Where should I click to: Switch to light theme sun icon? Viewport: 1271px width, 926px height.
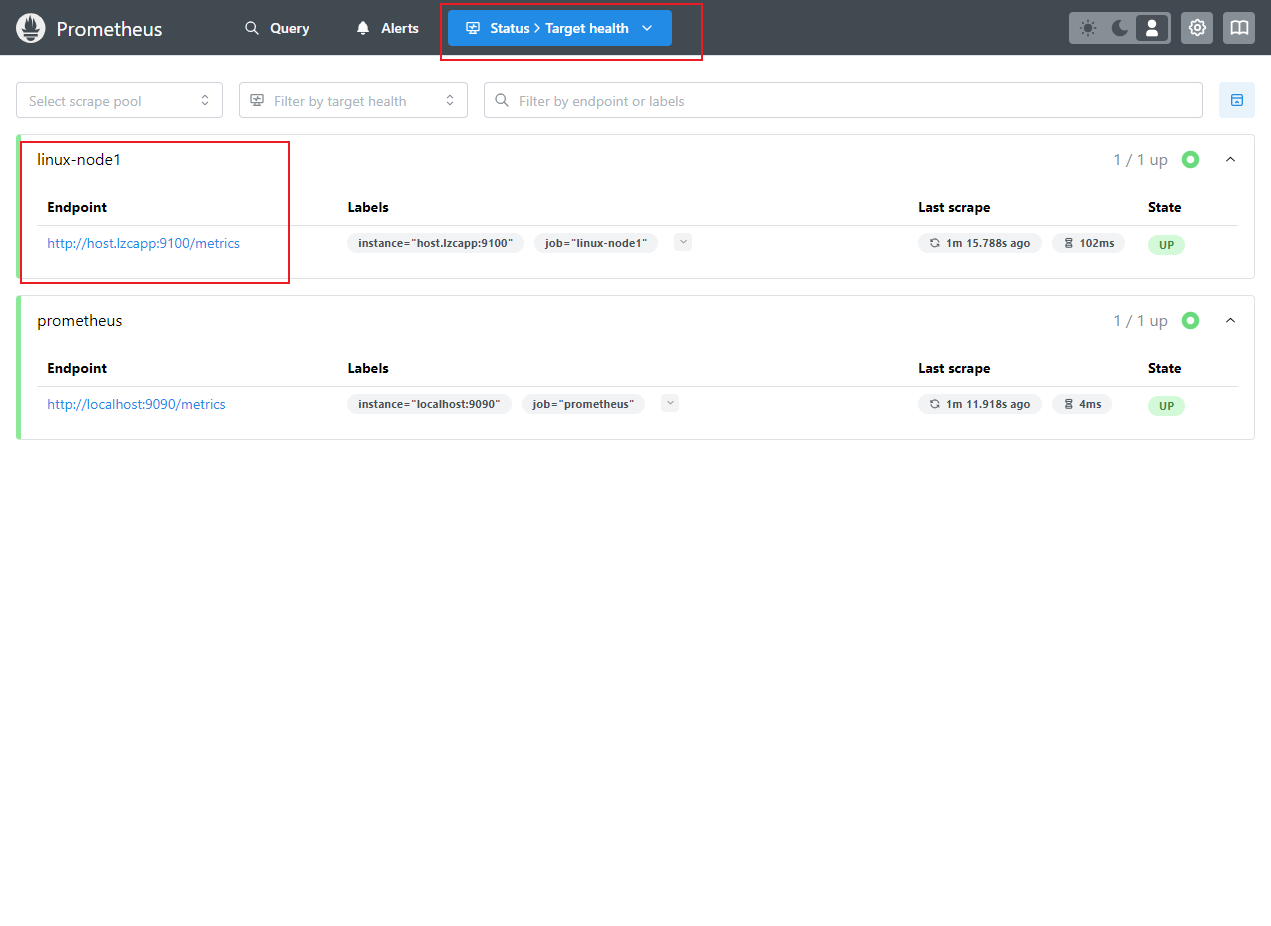click(x=1088, y=28)
